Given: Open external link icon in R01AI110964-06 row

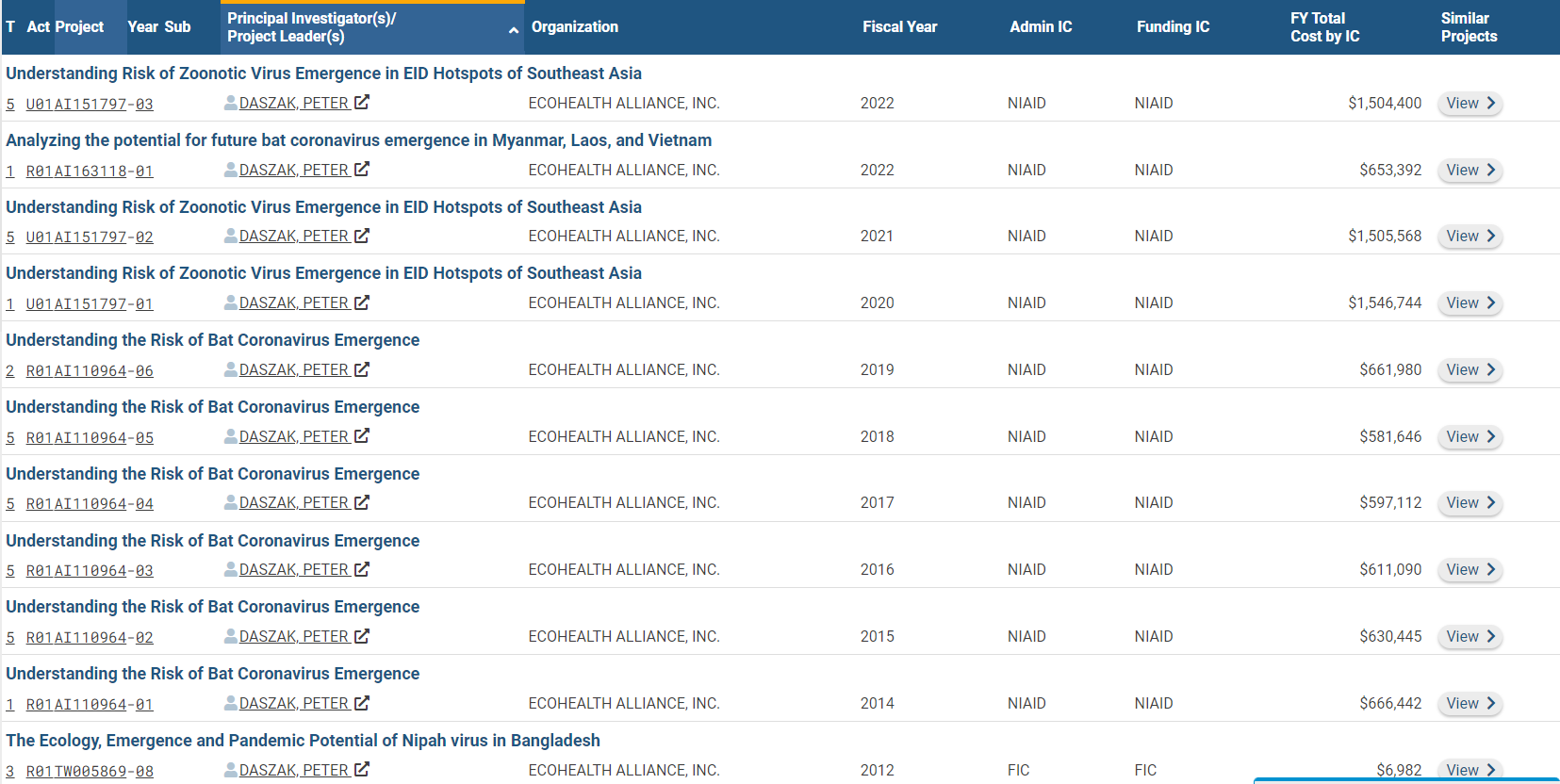Looking at the screenshot, I should coord(362,369).
